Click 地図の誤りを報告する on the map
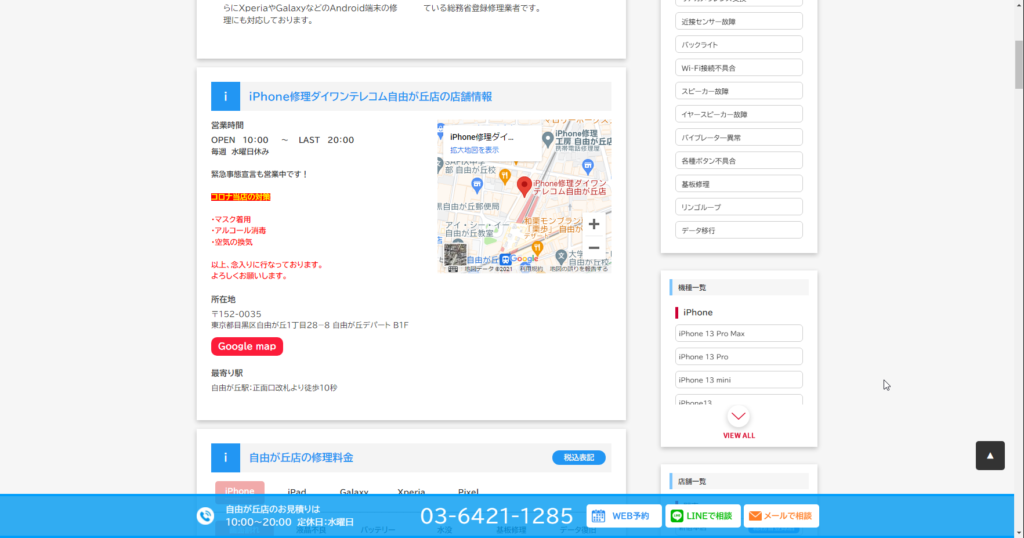The width and height of the screenshot is (1024, 538). coord(578,269)
